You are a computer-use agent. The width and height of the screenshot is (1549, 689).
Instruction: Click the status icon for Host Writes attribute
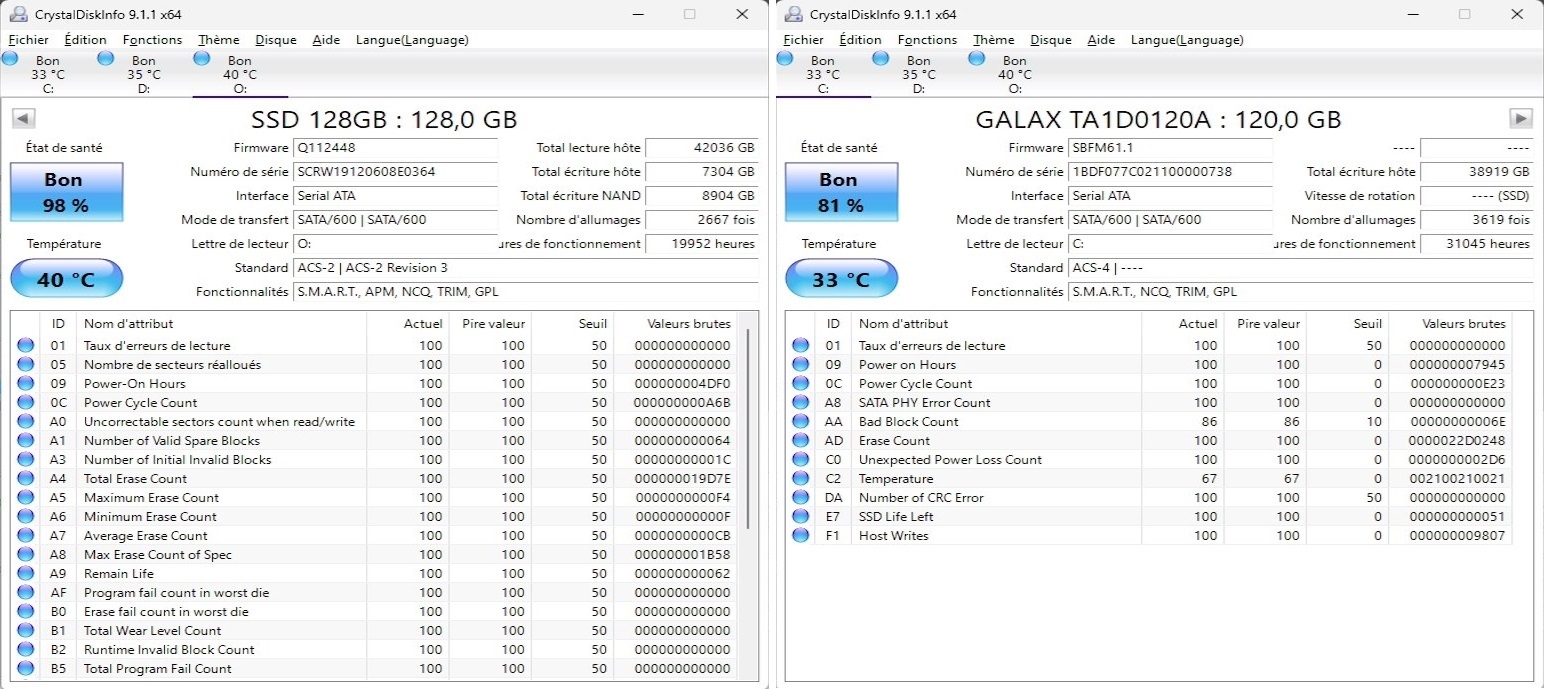[x=800, y=536]
